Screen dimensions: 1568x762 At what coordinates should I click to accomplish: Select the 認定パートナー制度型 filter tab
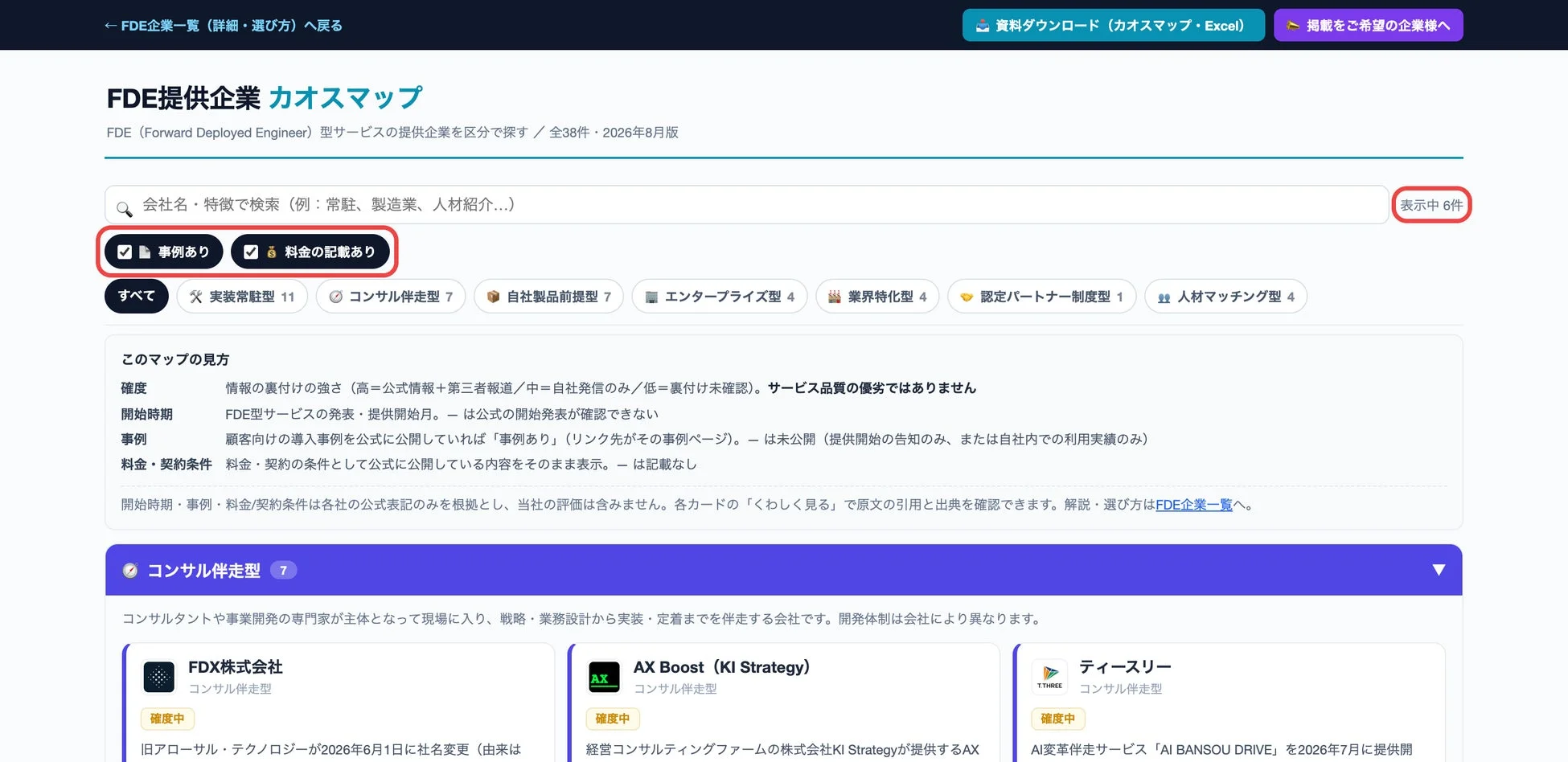tap(1041, 297)
